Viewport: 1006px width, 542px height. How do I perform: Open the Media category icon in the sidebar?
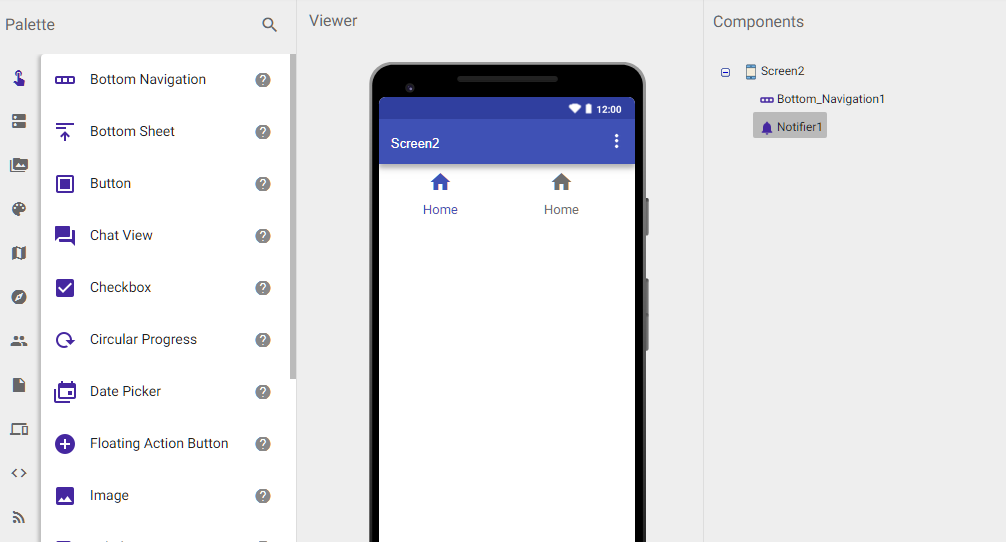[x=19, y=165]
